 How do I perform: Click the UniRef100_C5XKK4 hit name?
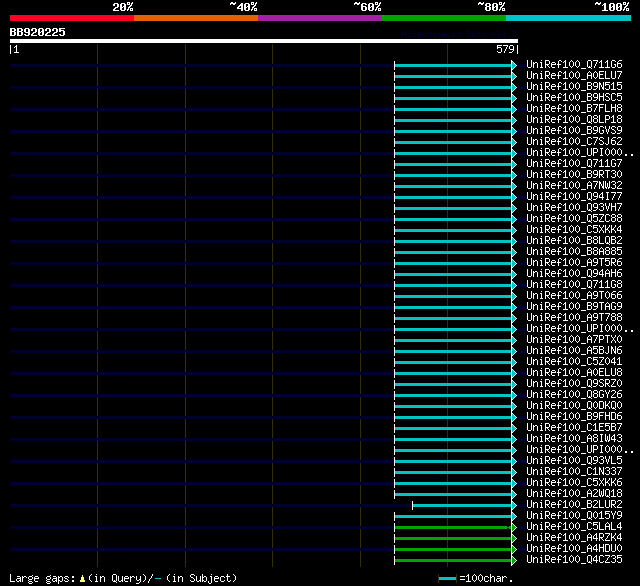point(574,230)
